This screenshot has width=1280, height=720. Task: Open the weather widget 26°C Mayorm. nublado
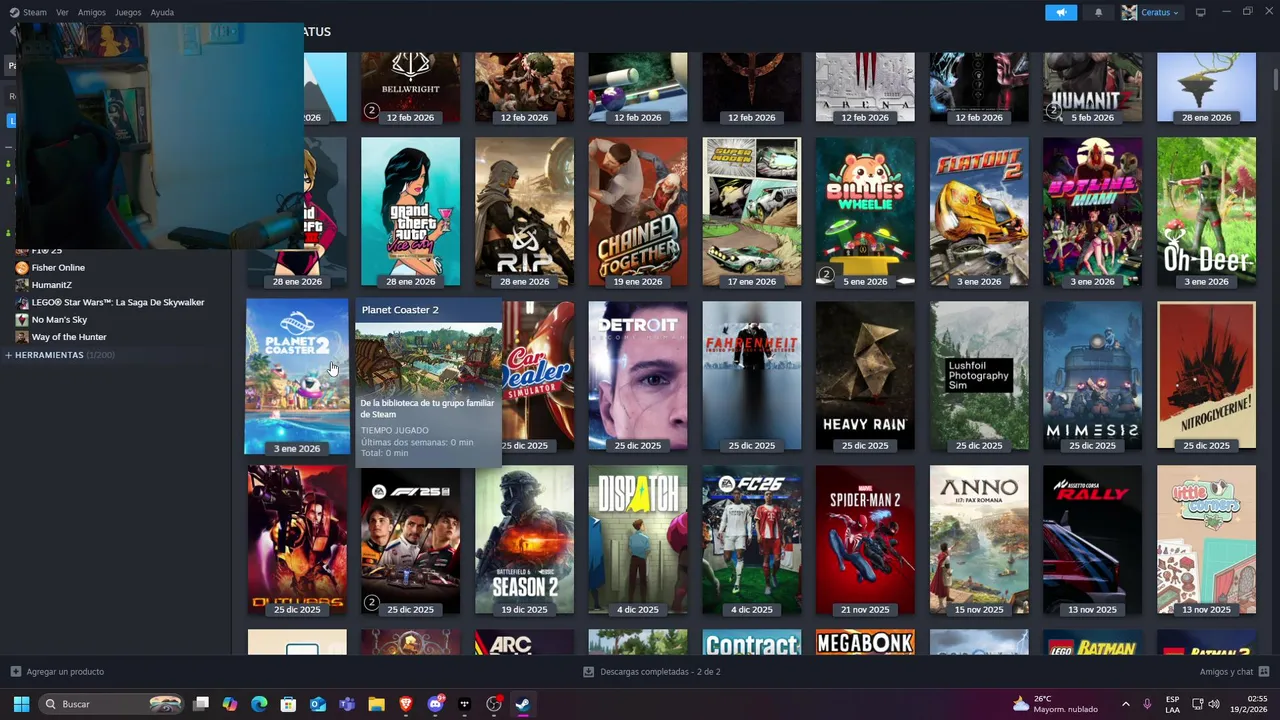1054,704
